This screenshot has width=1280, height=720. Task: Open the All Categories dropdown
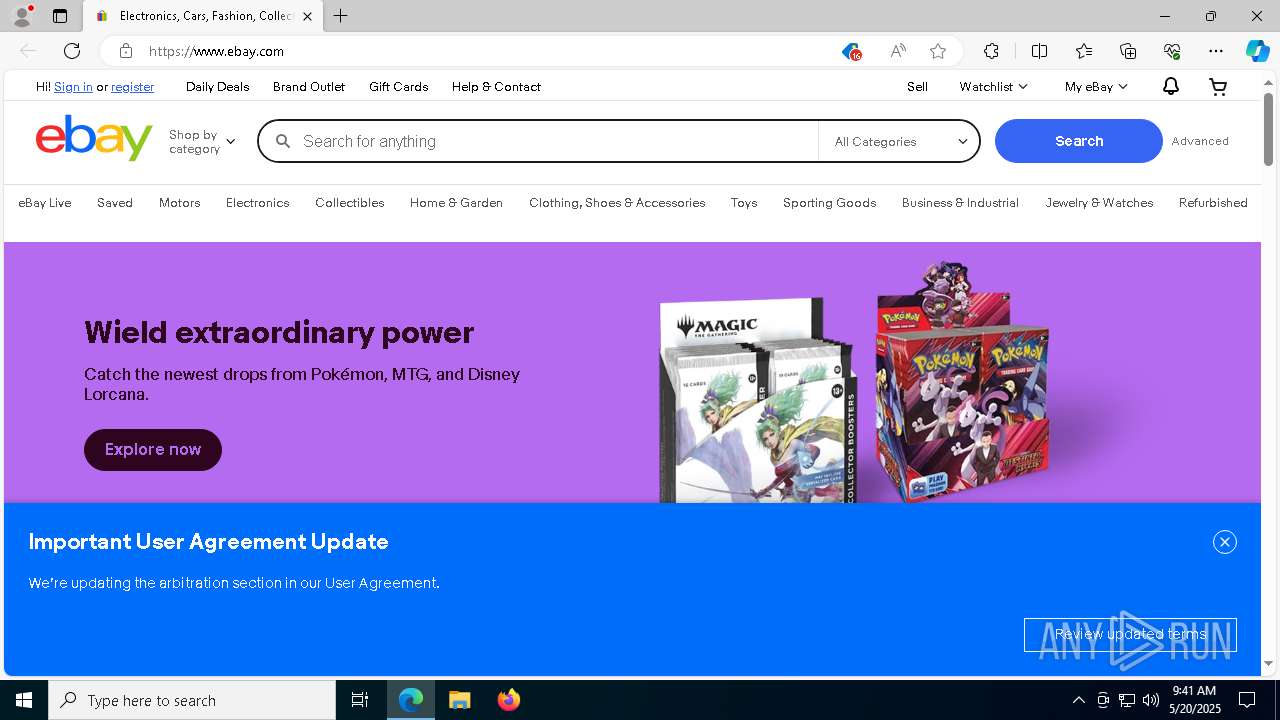(899, 141)
